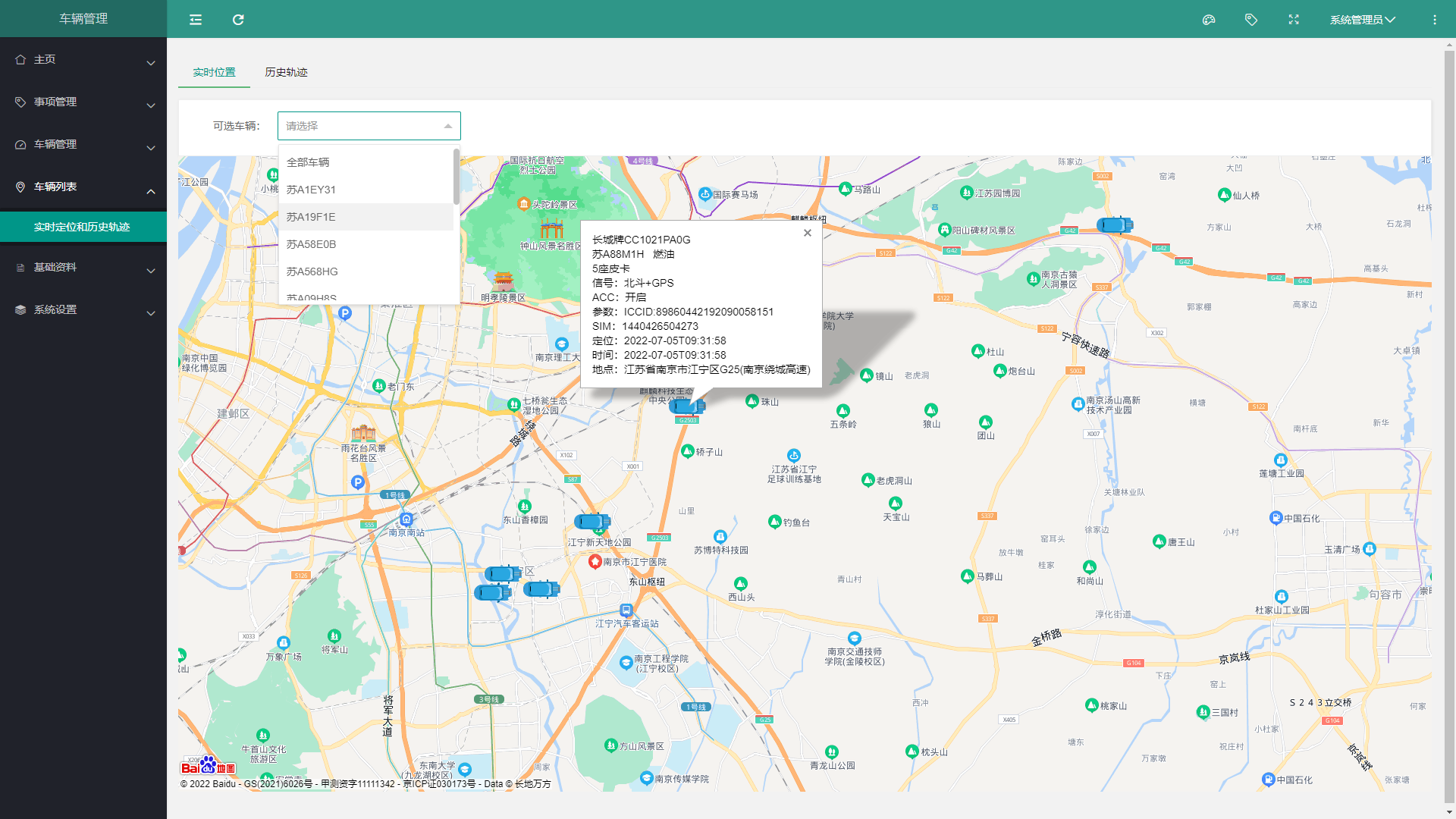Click vehicle marker near 江宁新天地公园

pos(592,521)
